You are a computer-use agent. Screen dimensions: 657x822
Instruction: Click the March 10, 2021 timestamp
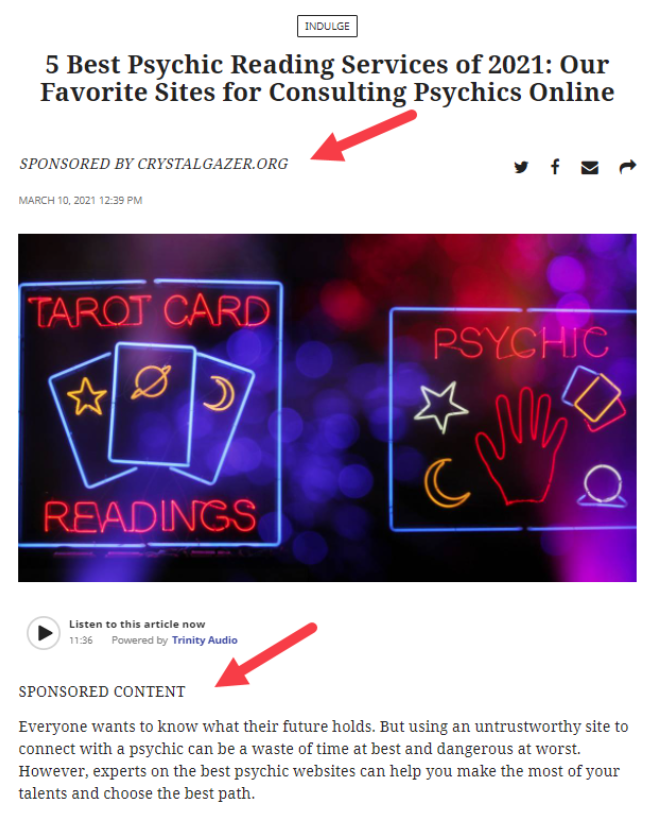click(80, 200)
